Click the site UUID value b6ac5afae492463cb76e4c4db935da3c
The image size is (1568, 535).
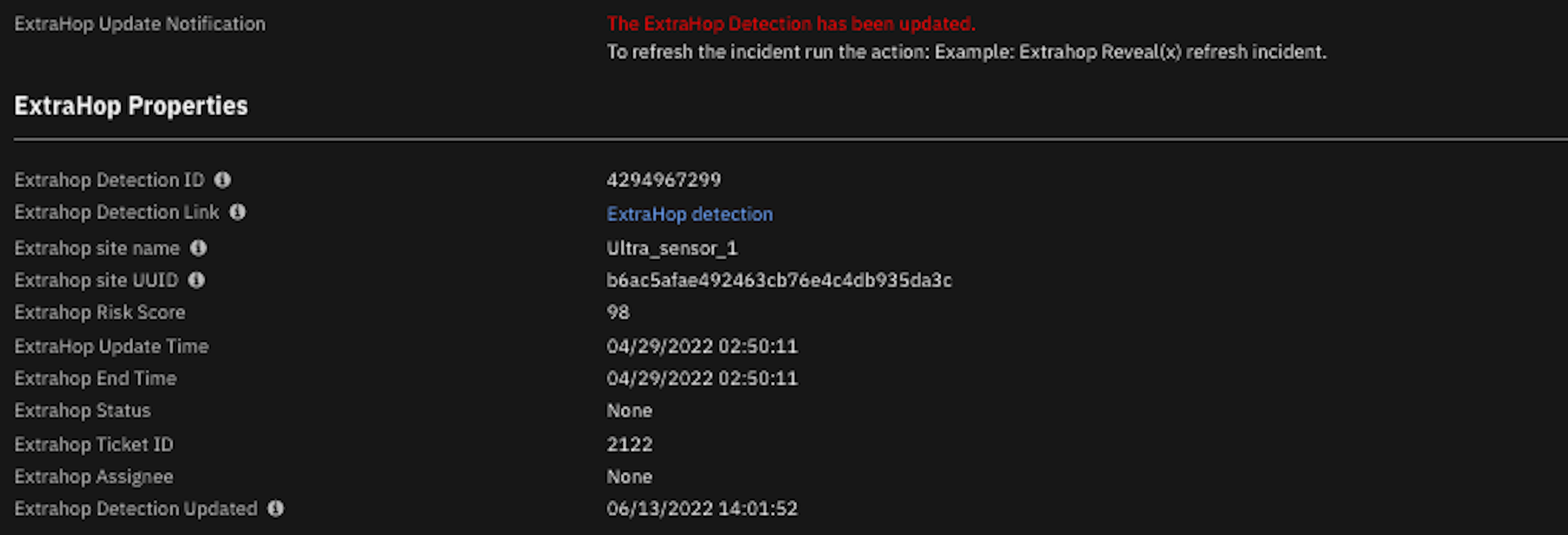(779, 280)
